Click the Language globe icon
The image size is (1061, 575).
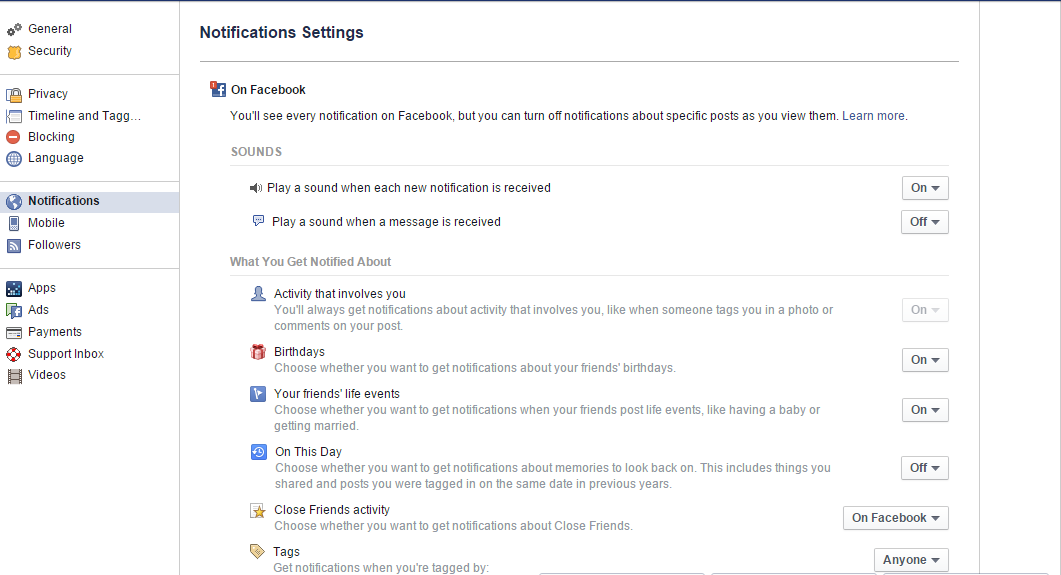click(x=14, y=158)
